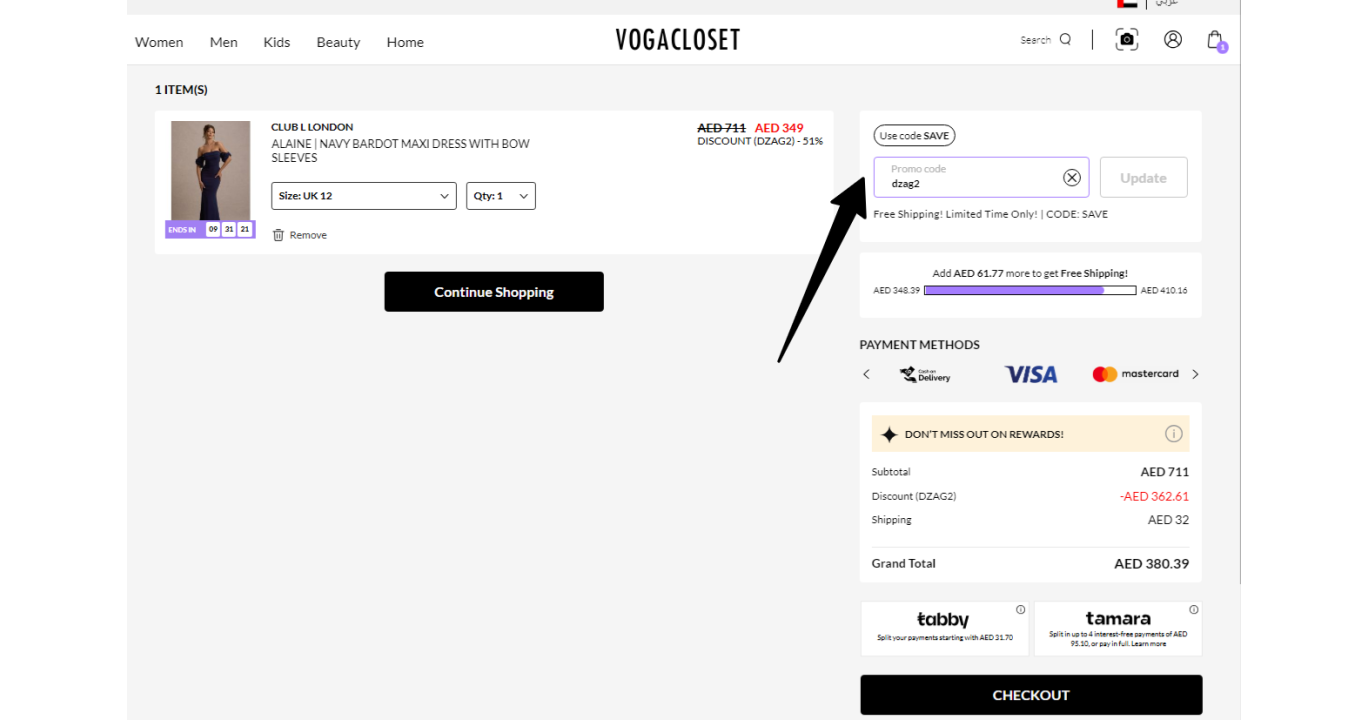
Task: Click the navy dress product thumbnail
Action: point(211,171)
